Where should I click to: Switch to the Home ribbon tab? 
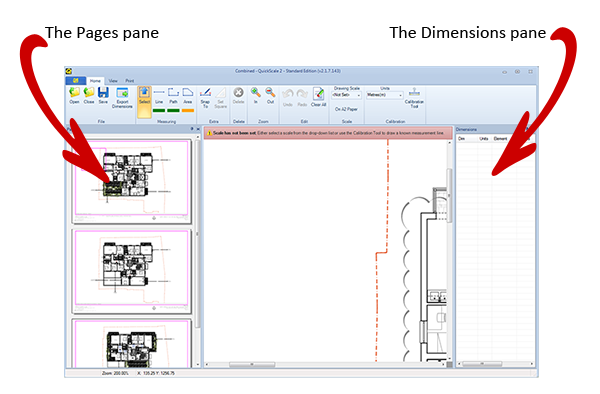pos(95,81)
